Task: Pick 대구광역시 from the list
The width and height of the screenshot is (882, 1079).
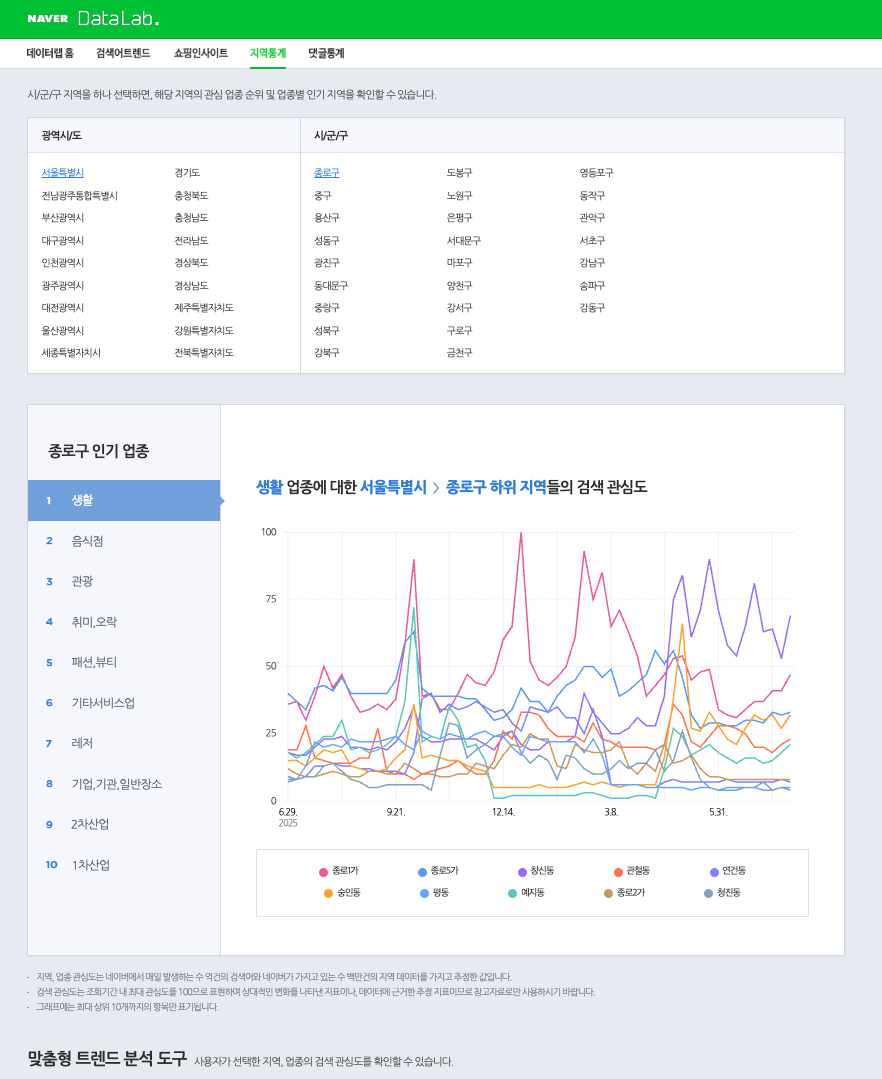Action: [63, 240]
